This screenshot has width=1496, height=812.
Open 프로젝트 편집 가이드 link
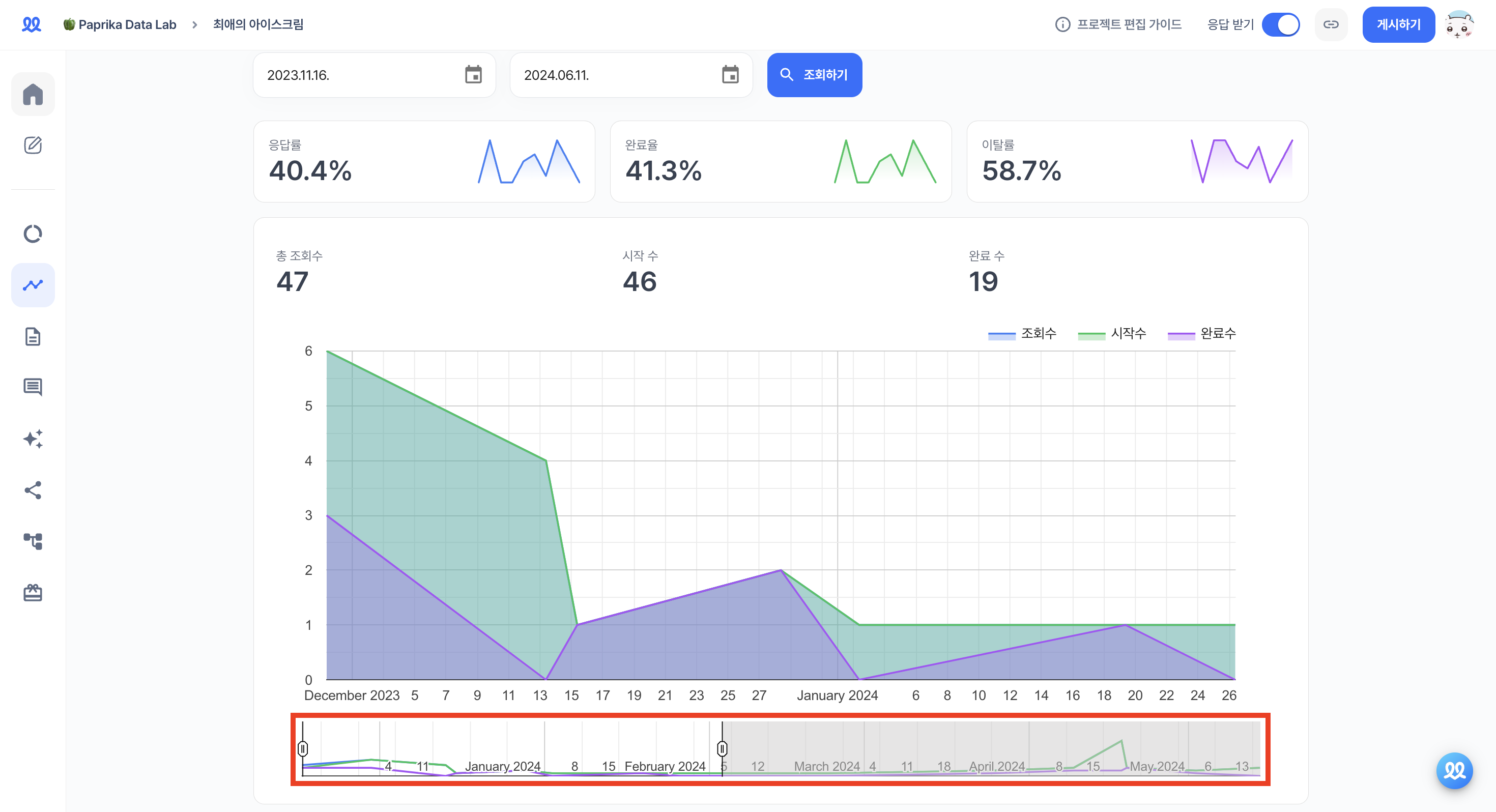(1129, 24)
